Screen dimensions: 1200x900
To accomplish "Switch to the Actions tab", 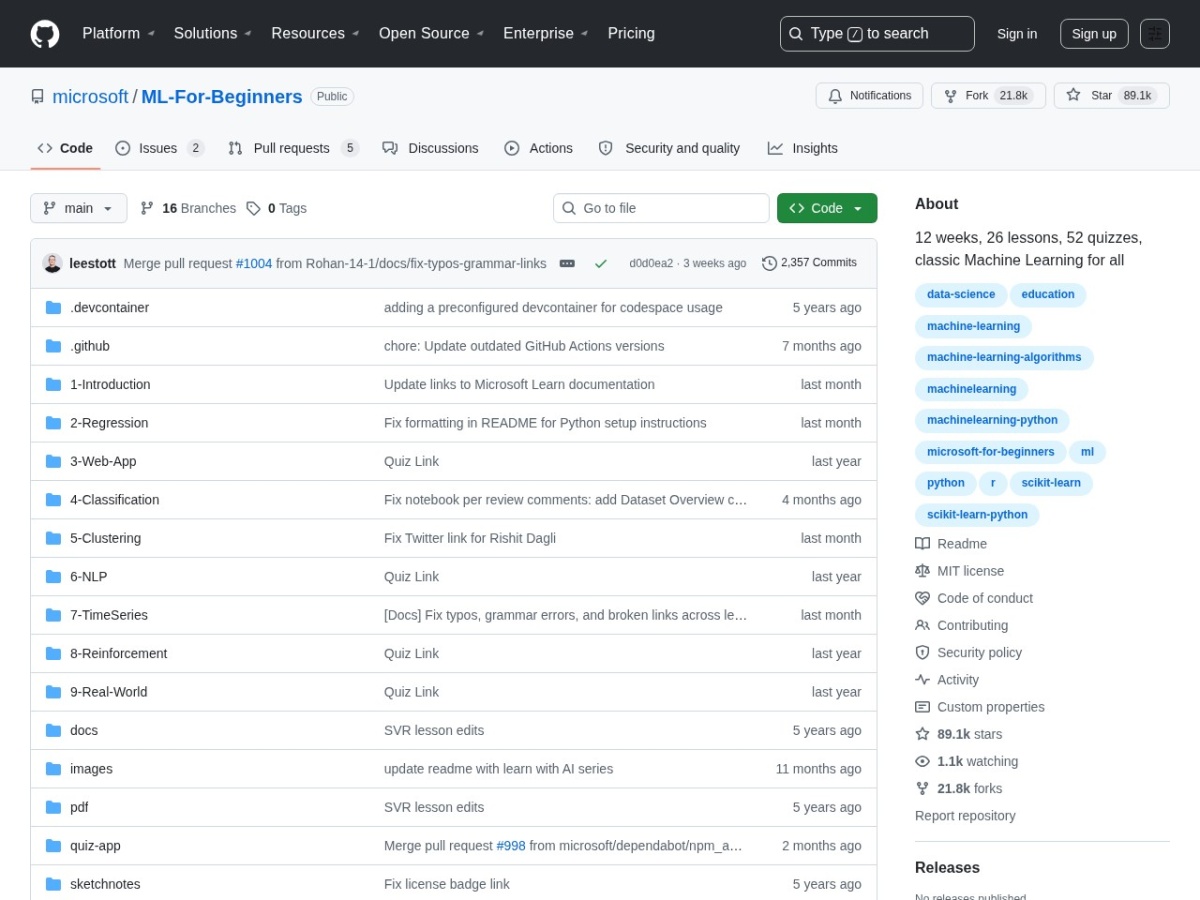I will [x=538, y=148].
